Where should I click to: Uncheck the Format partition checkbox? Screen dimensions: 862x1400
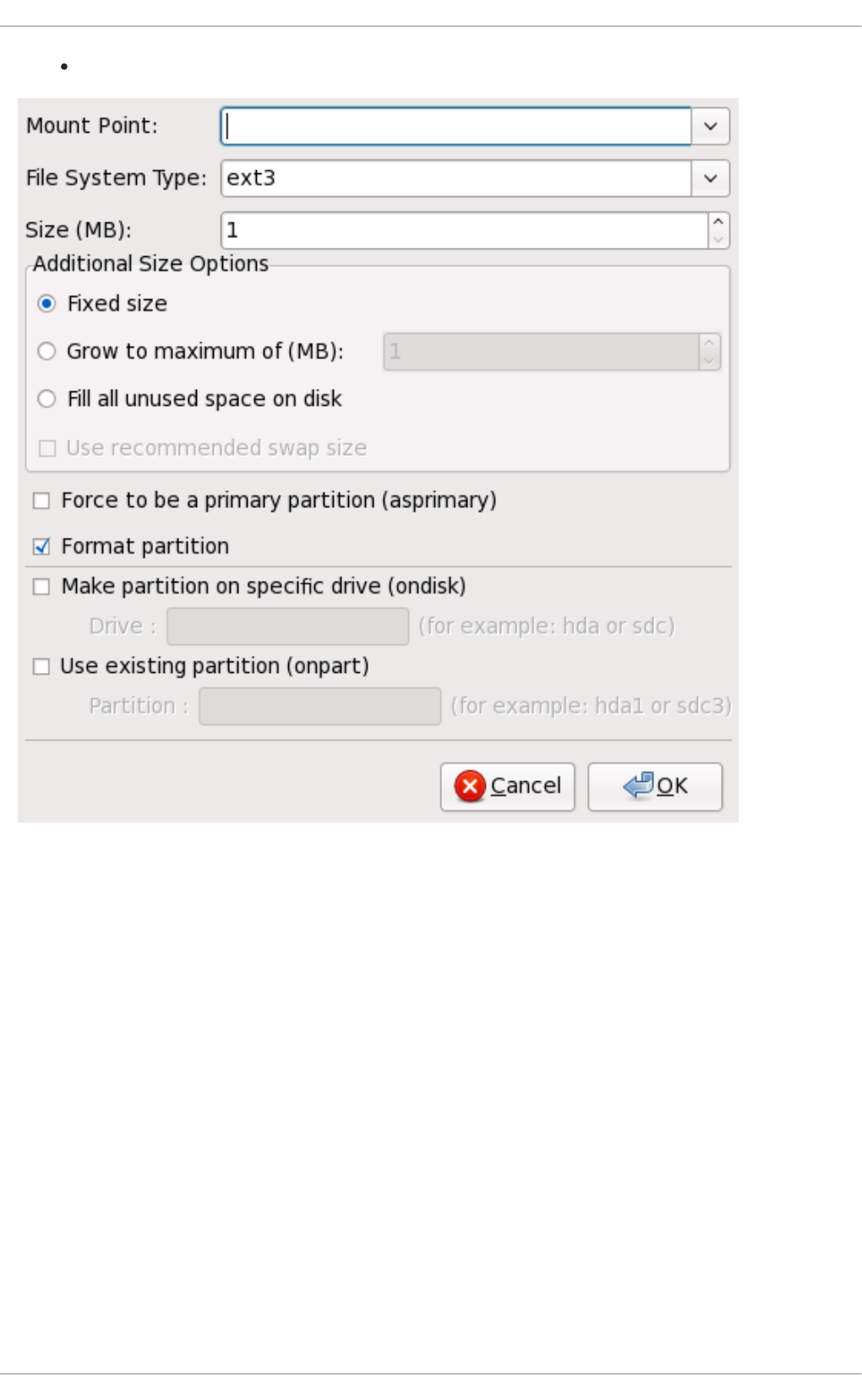coord(41,546)
